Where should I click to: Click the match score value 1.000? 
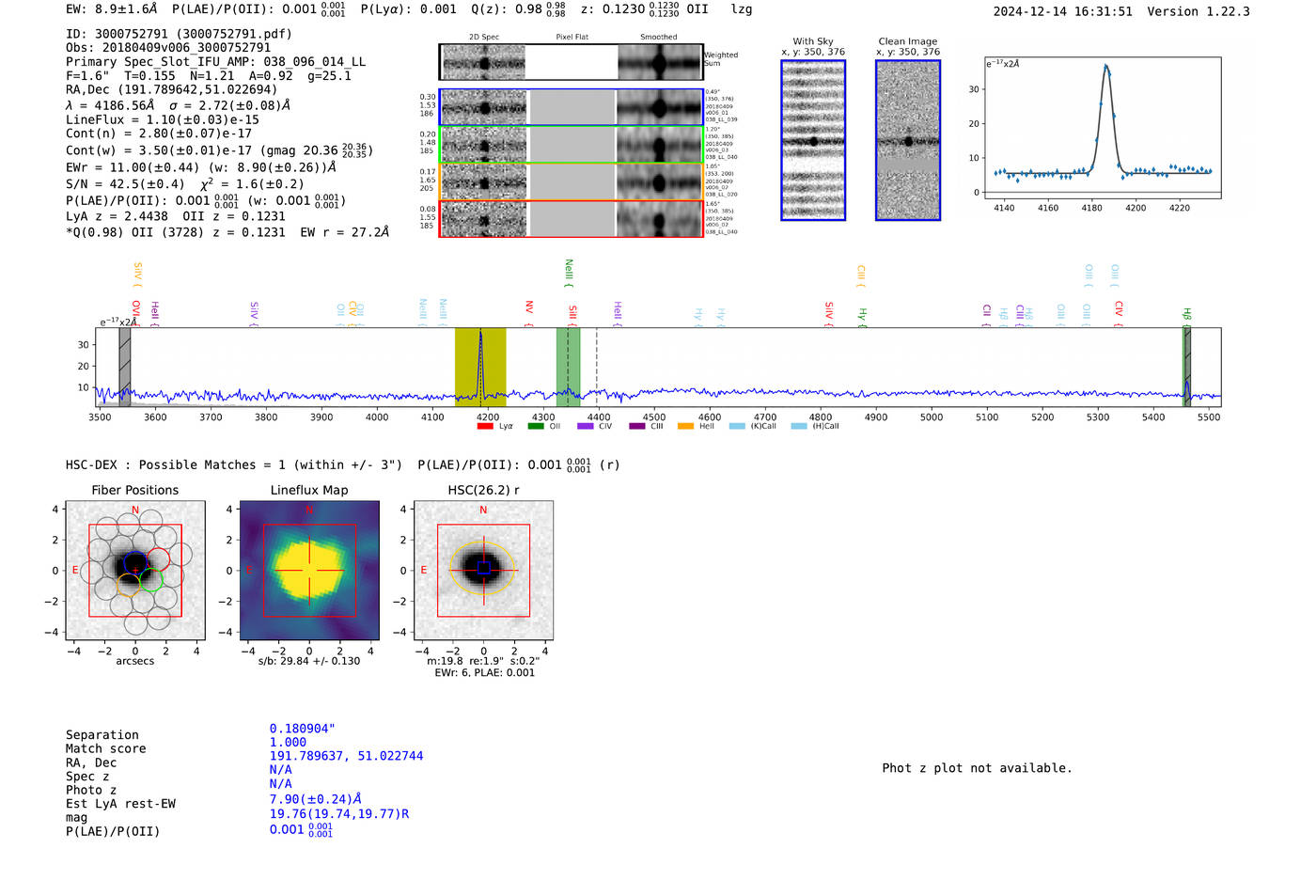point(288,742)
